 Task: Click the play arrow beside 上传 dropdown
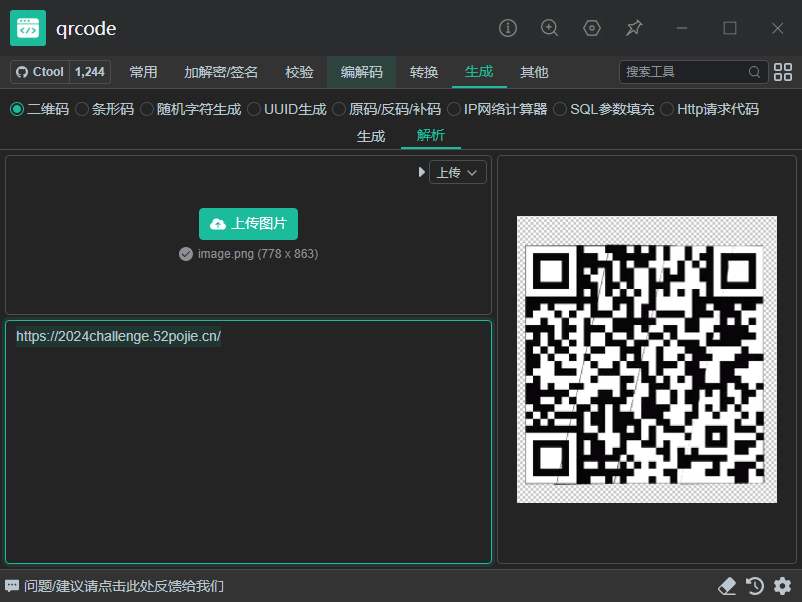(421, 172)
